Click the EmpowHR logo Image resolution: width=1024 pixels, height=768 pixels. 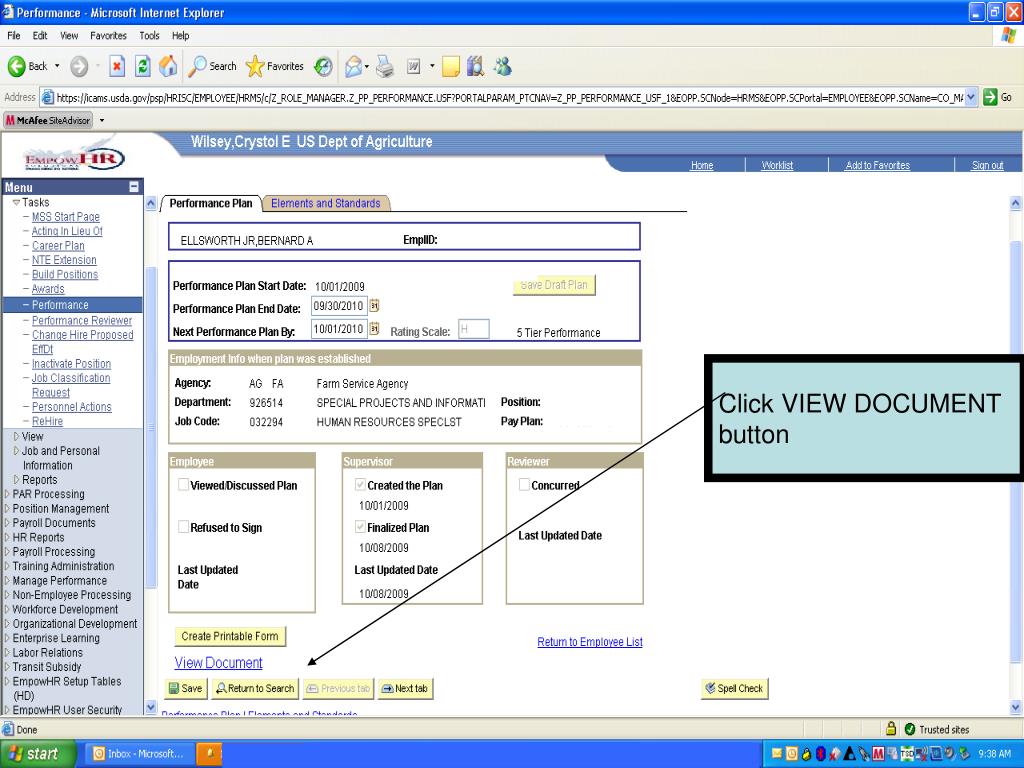[x=74, y=159]
